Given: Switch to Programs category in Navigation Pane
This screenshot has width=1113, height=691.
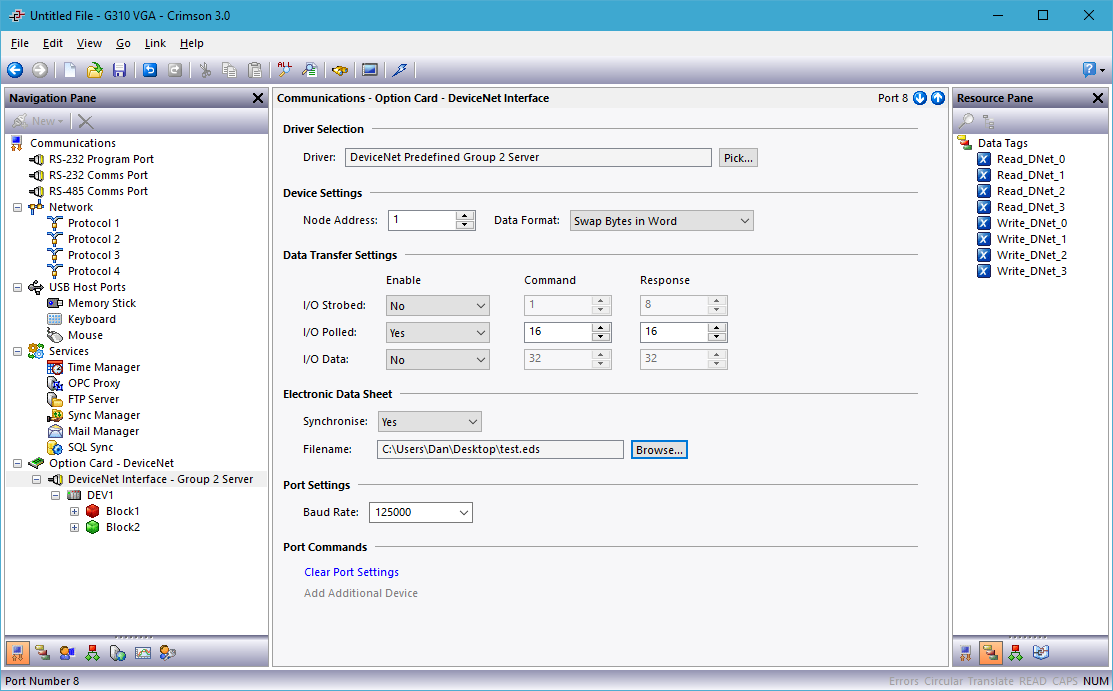Looking at the screenshot, I should click(x=92, y=652).
